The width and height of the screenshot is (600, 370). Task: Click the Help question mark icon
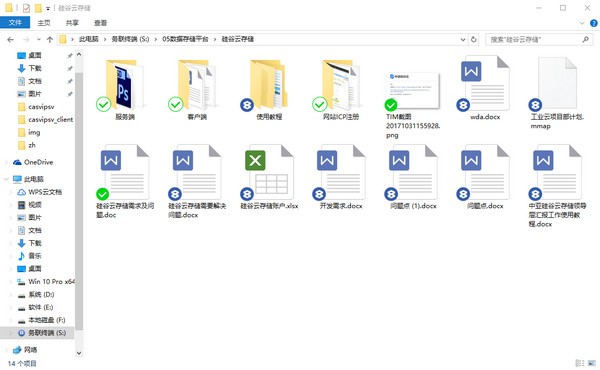click(x=593, y=23)
